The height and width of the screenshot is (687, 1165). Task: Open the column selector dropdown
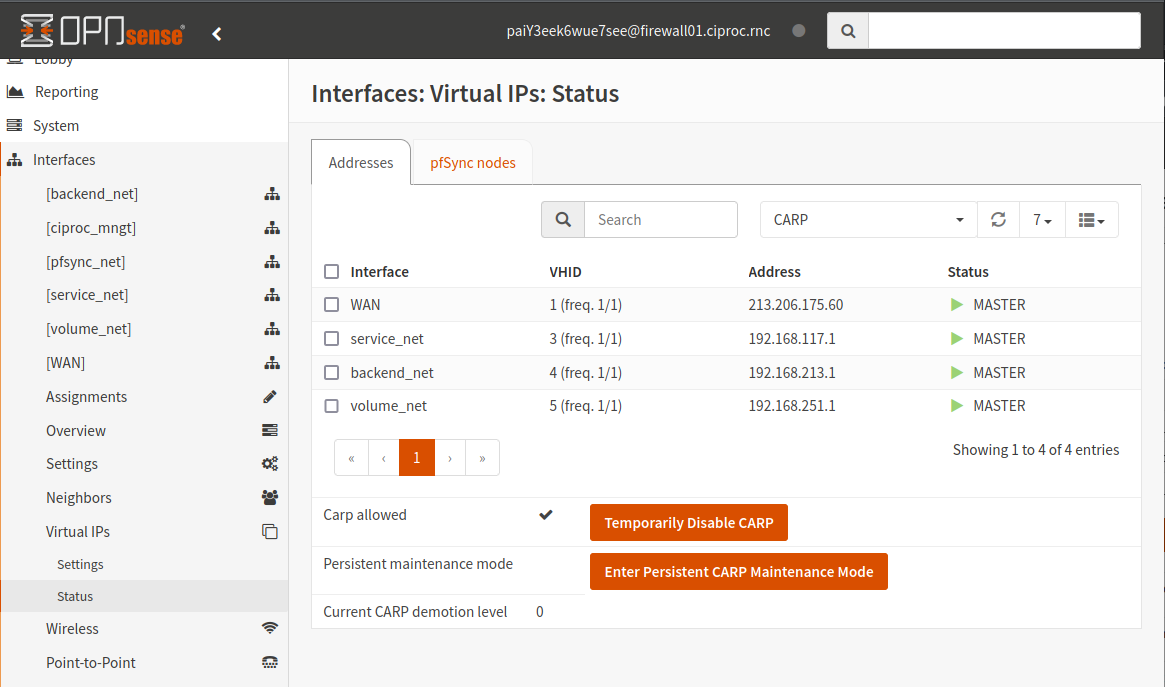[x=1091, y=219]
